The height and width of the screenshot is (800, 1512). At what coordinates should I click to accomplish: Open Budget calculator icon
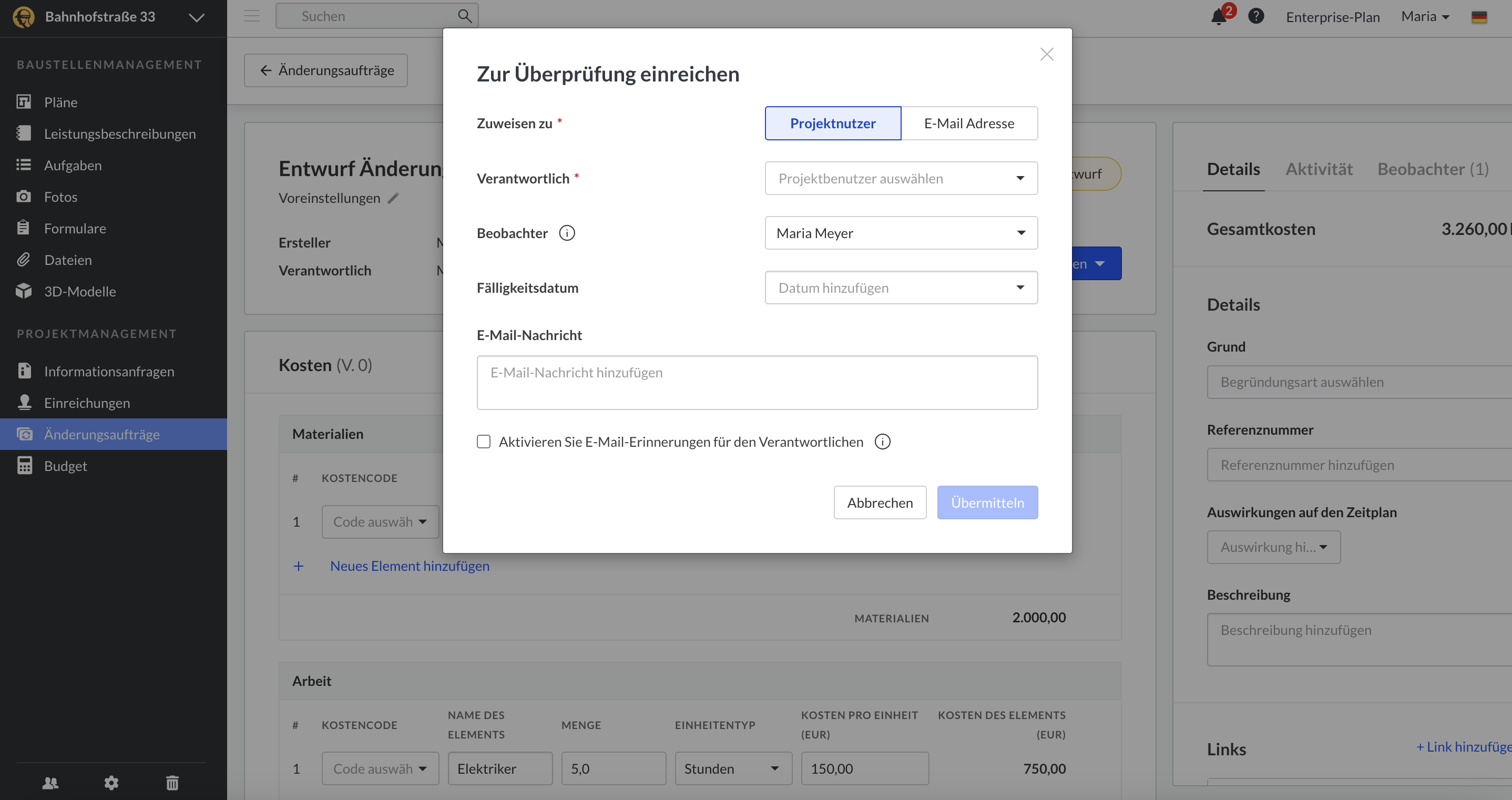[24, 466]
